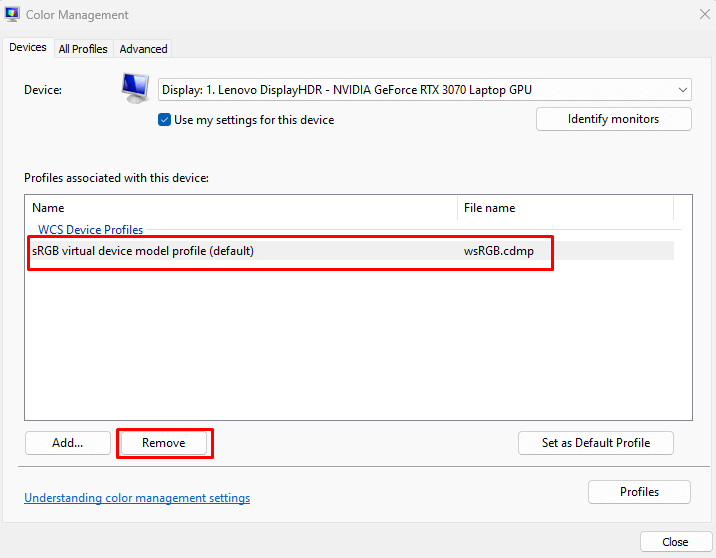This screenshot has height=558, width=716.
Task: Open the Device display dropdown
Action: (x=420, y=90)
